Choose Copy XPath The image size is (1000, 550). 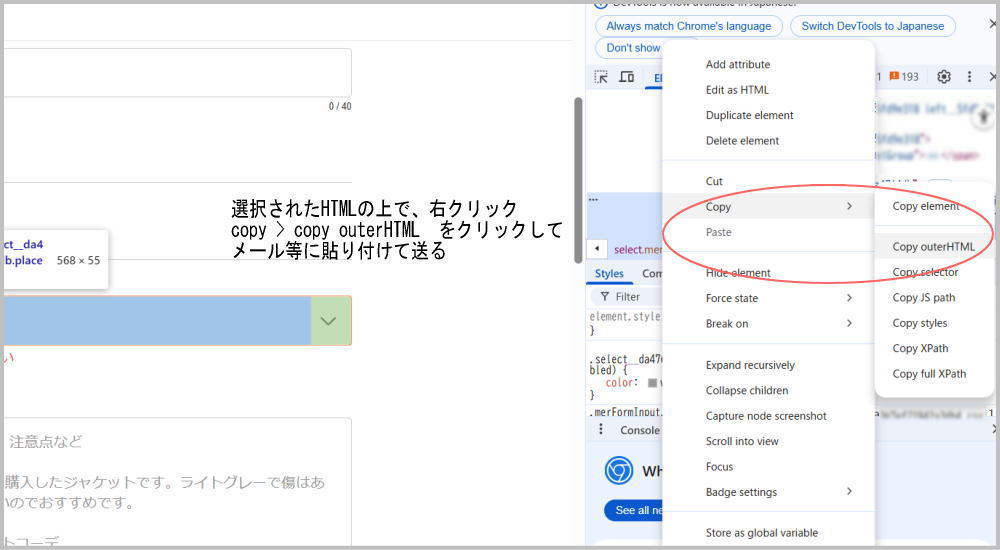tap(920, 348)
